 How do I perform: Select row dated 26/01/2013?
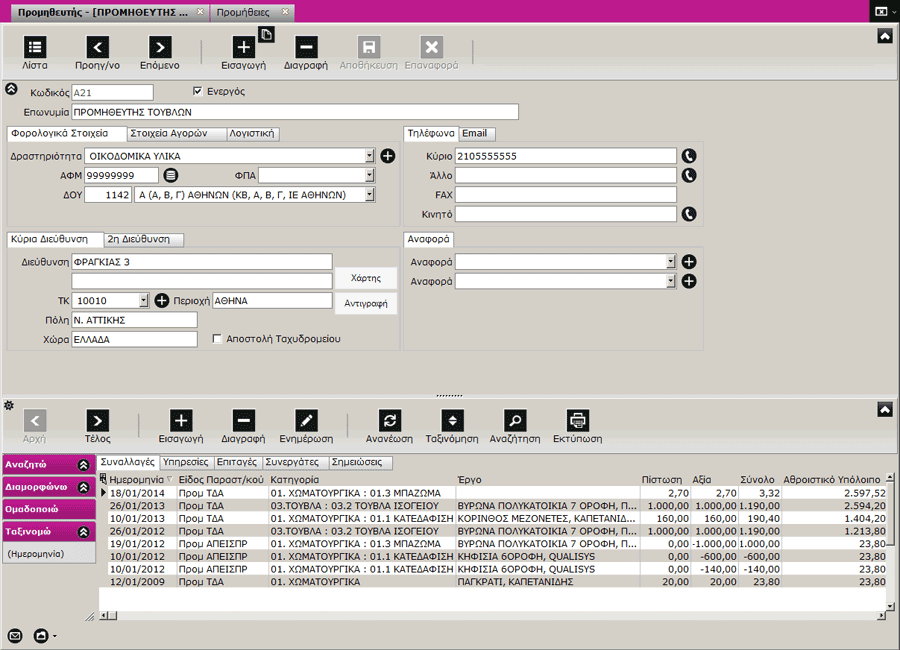tap(496, 506)
